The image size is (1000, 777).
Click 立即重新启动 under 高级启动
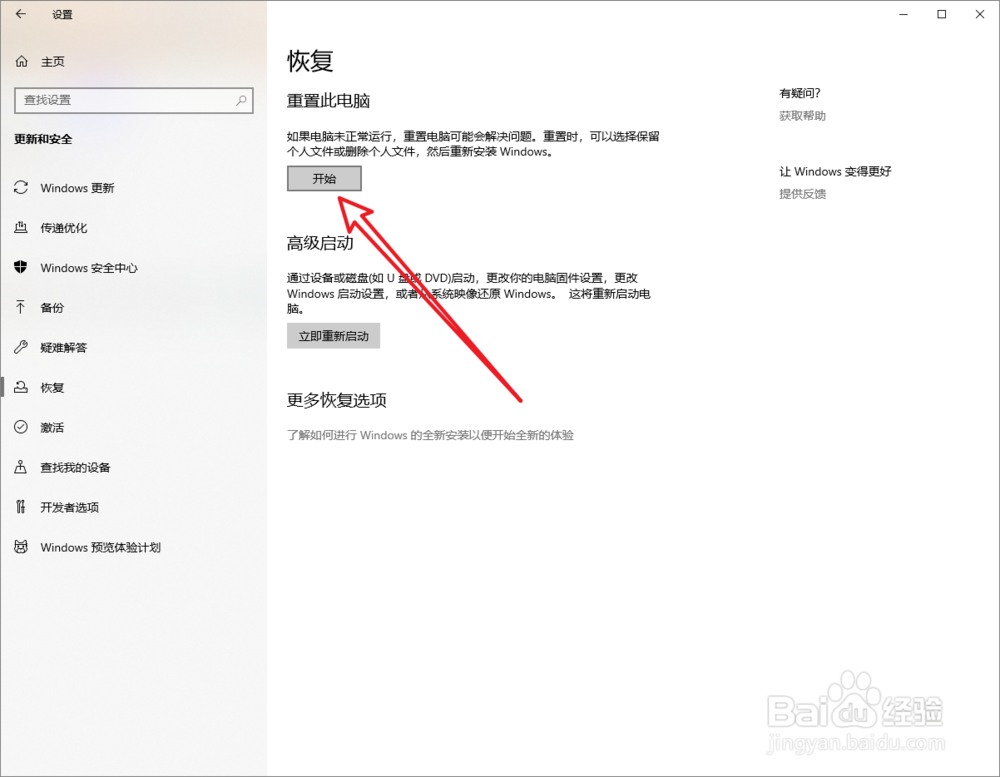(x=333, y=335)
